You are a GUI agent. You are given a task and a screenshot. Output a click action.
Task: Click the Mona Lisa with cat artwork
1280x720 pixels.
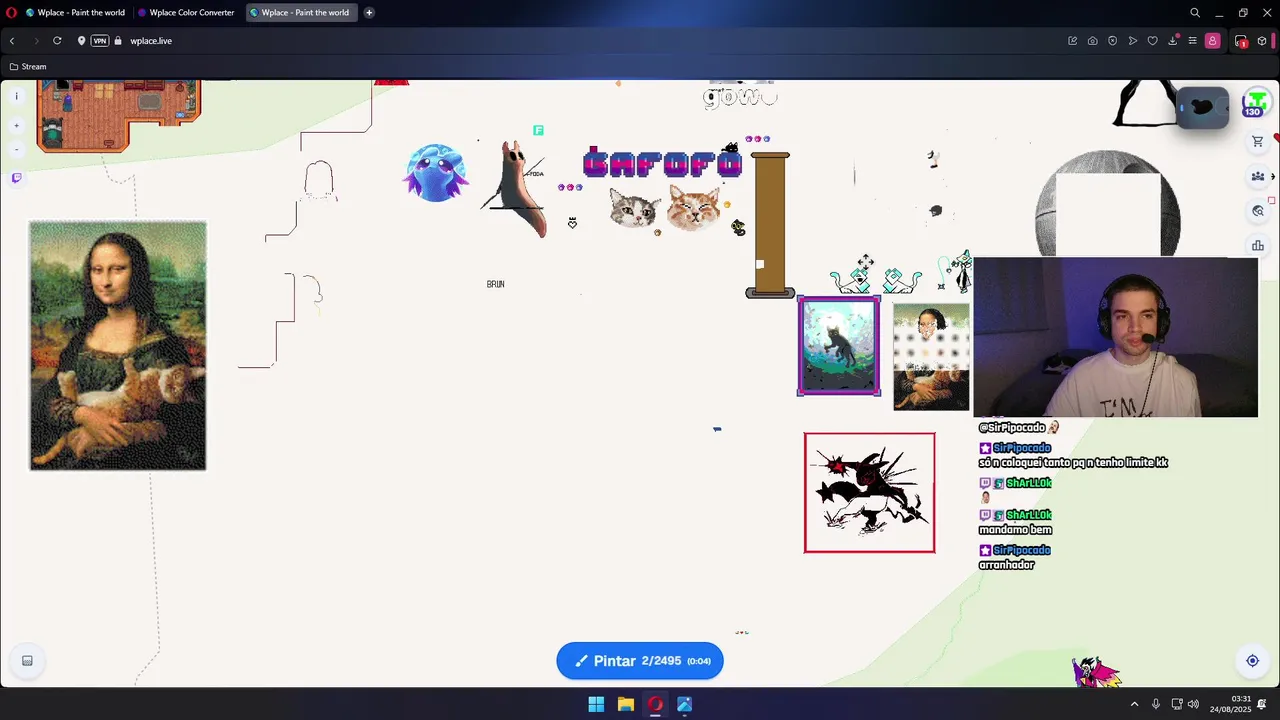pos(118,346)
